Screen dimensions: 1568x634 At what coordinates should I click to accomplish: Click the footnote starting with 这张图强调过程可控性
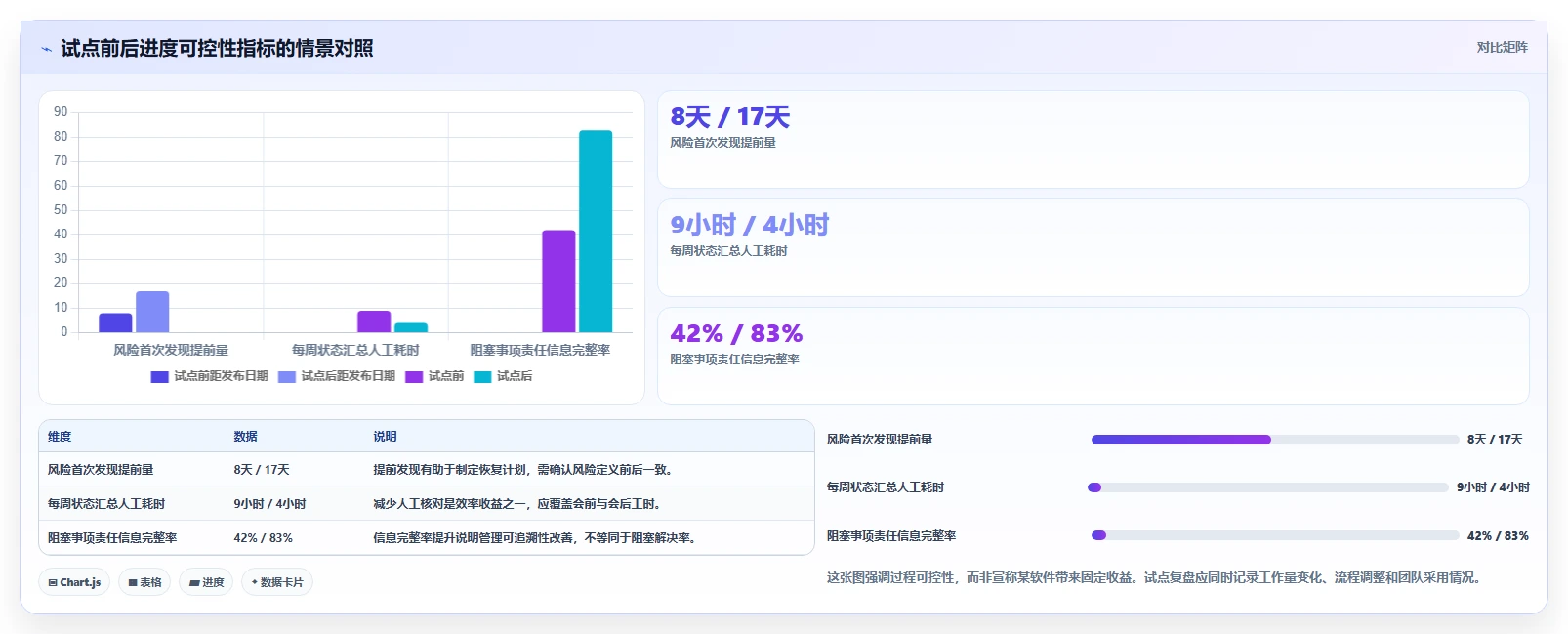tap(1156, 577)
